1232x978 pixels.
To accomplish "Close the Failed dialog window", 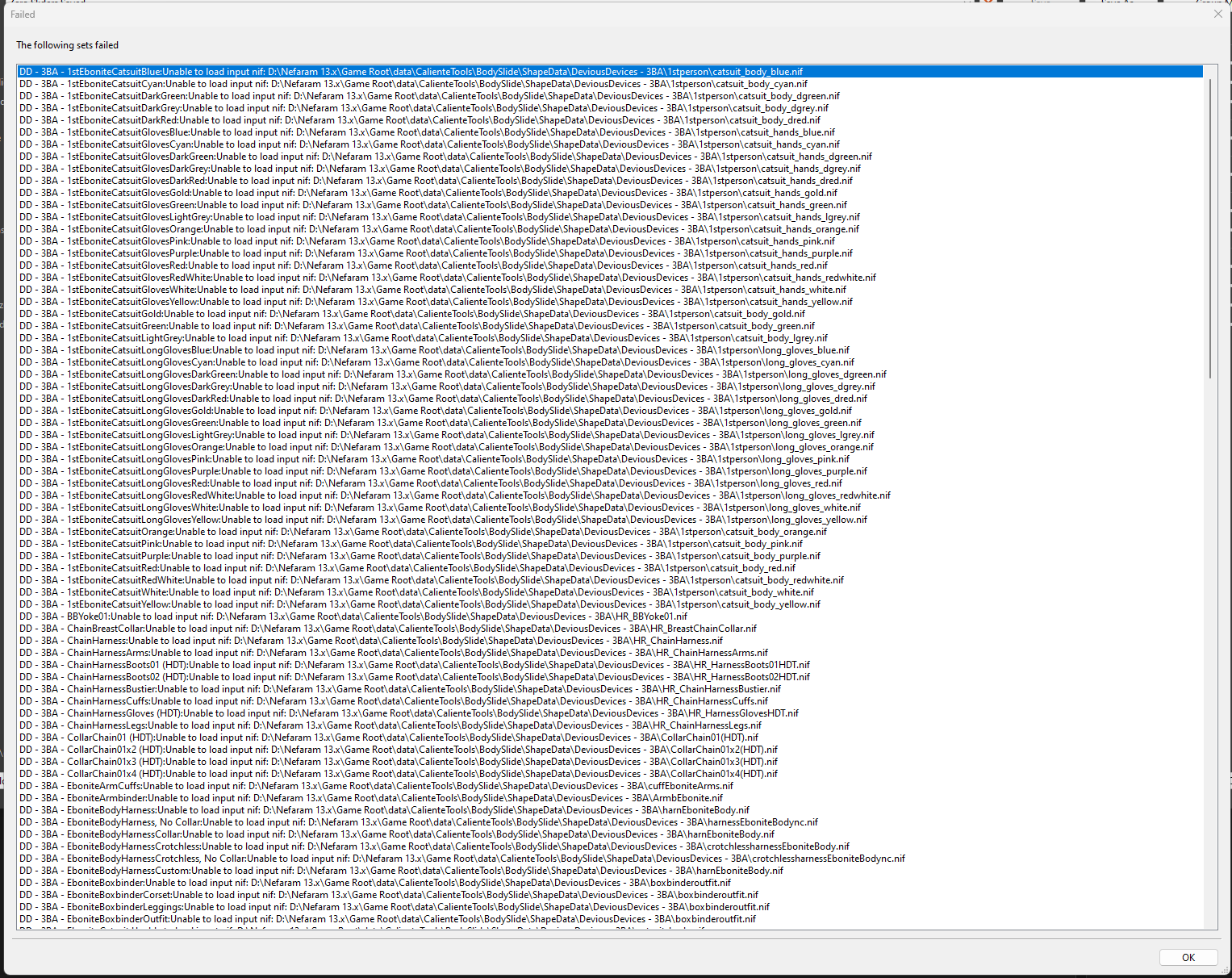I will click(x=1217, y=14).
